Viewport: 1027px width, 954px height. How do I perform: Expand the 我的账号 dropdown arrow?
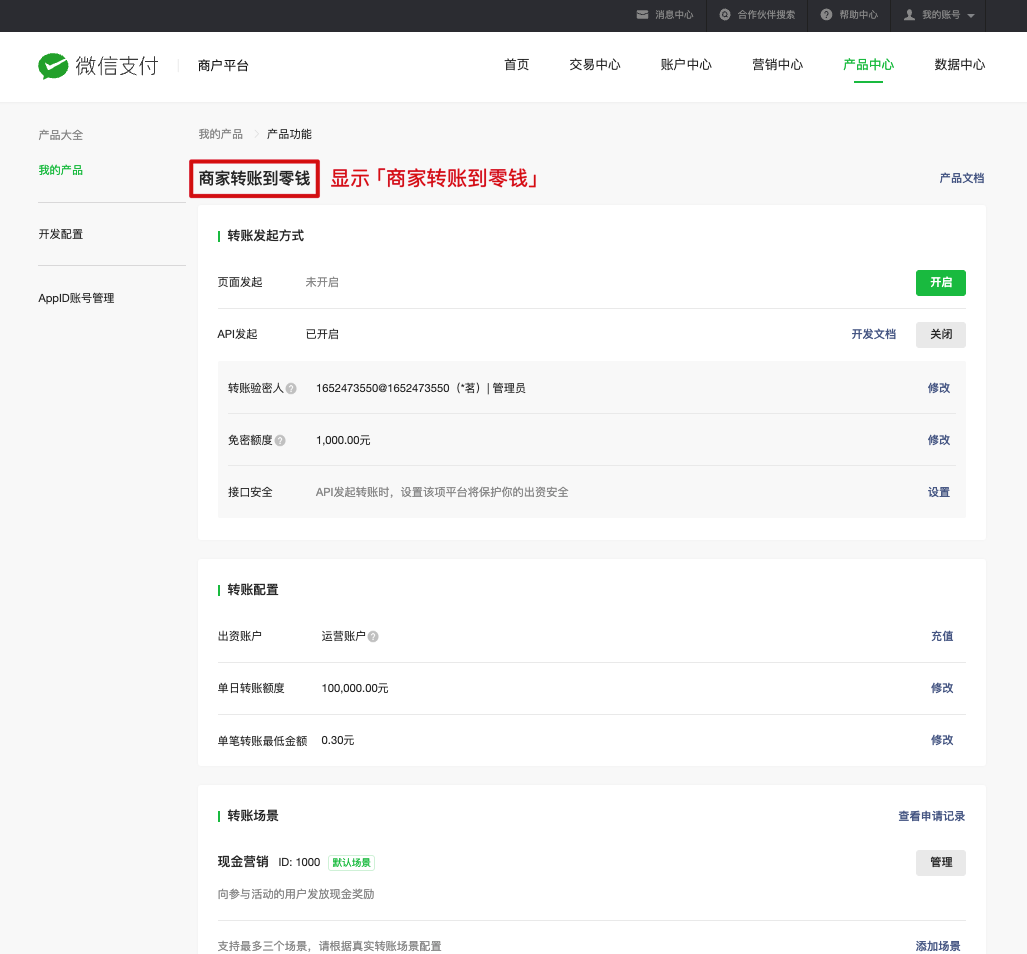[971, 15]
